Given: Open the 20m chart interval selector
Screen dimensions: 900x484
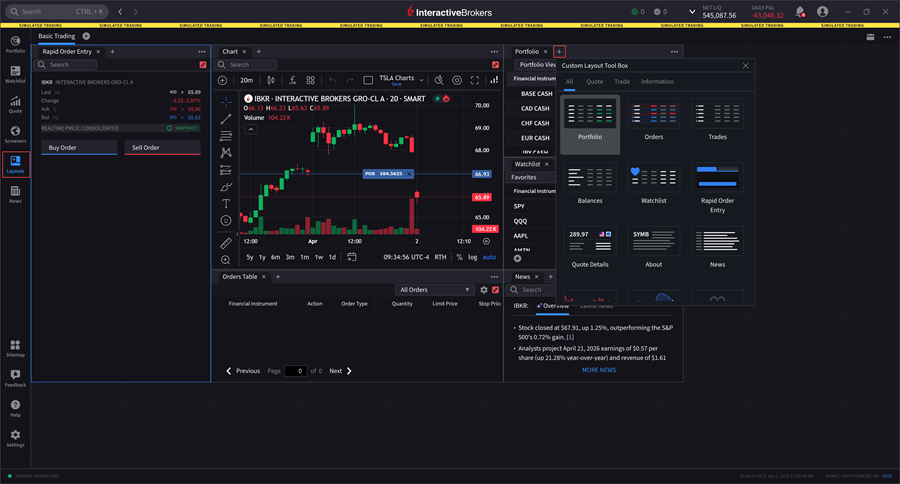Looking at the screenshot, I should pos(246,80).
